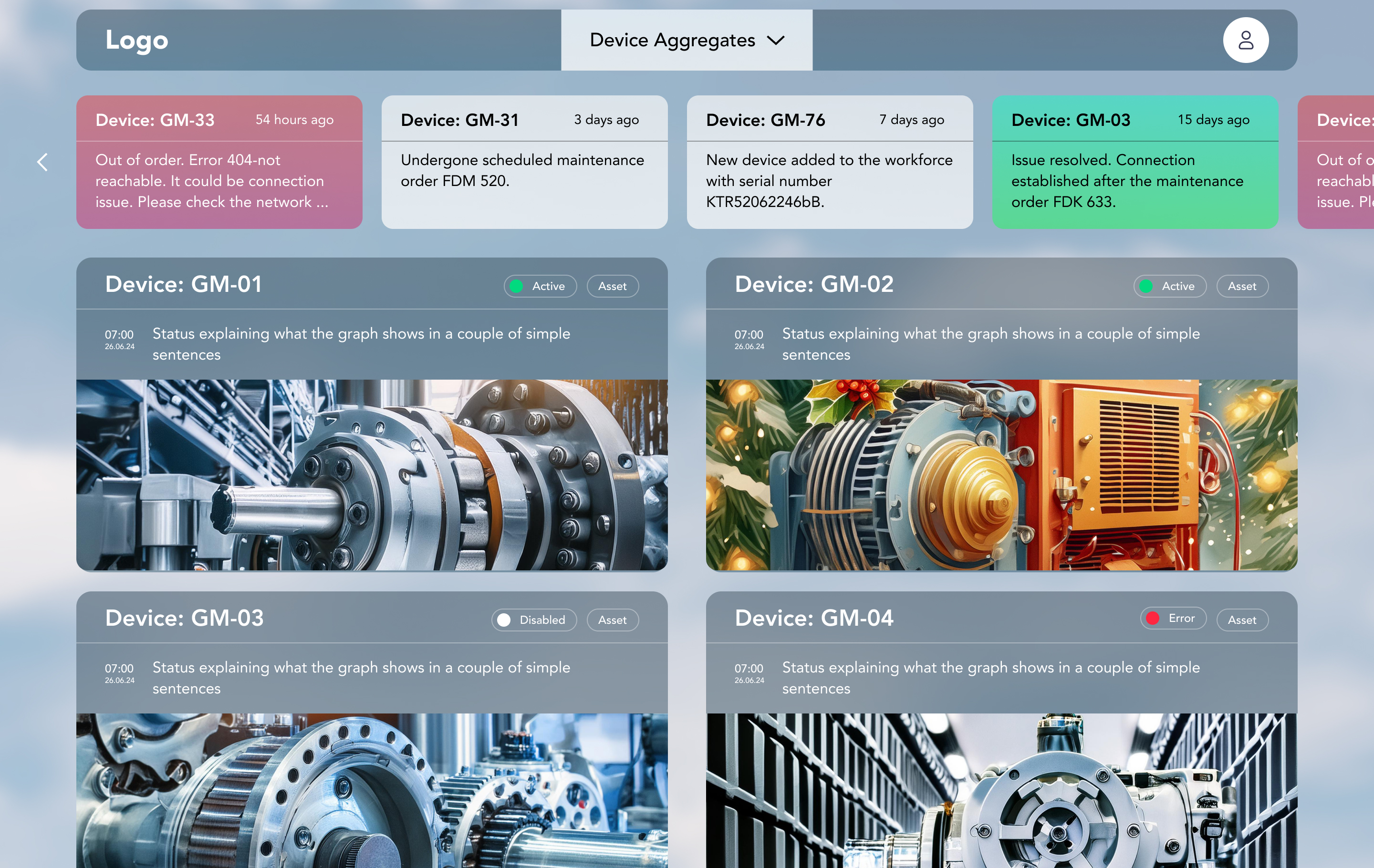Click the Asset tag on GM-02
Image resolution: width=1374 pixels, height=868 pixels.
[x=1242, y=286]
